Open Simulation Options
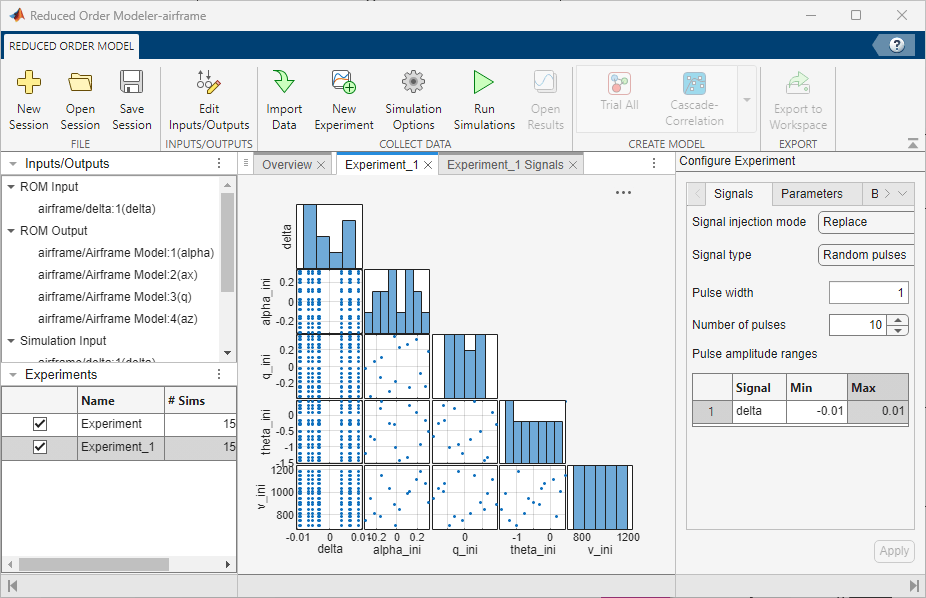 pyautogui.click(x=413, y=97)
